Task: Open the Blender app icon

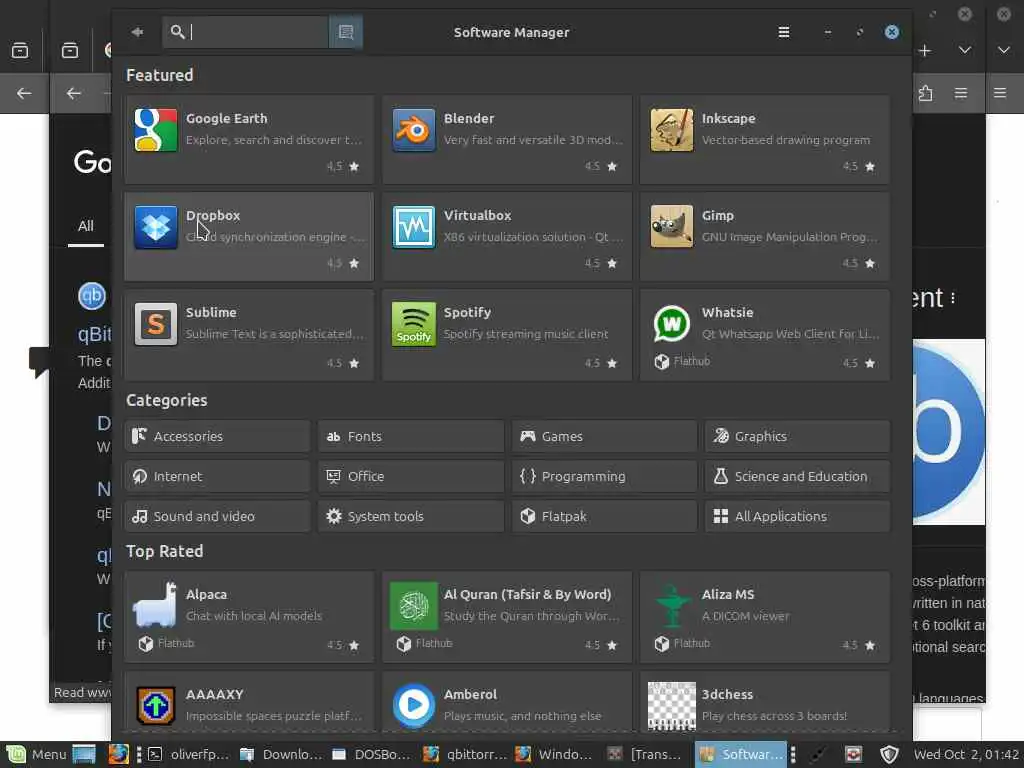Action: [x=413, y=130]
